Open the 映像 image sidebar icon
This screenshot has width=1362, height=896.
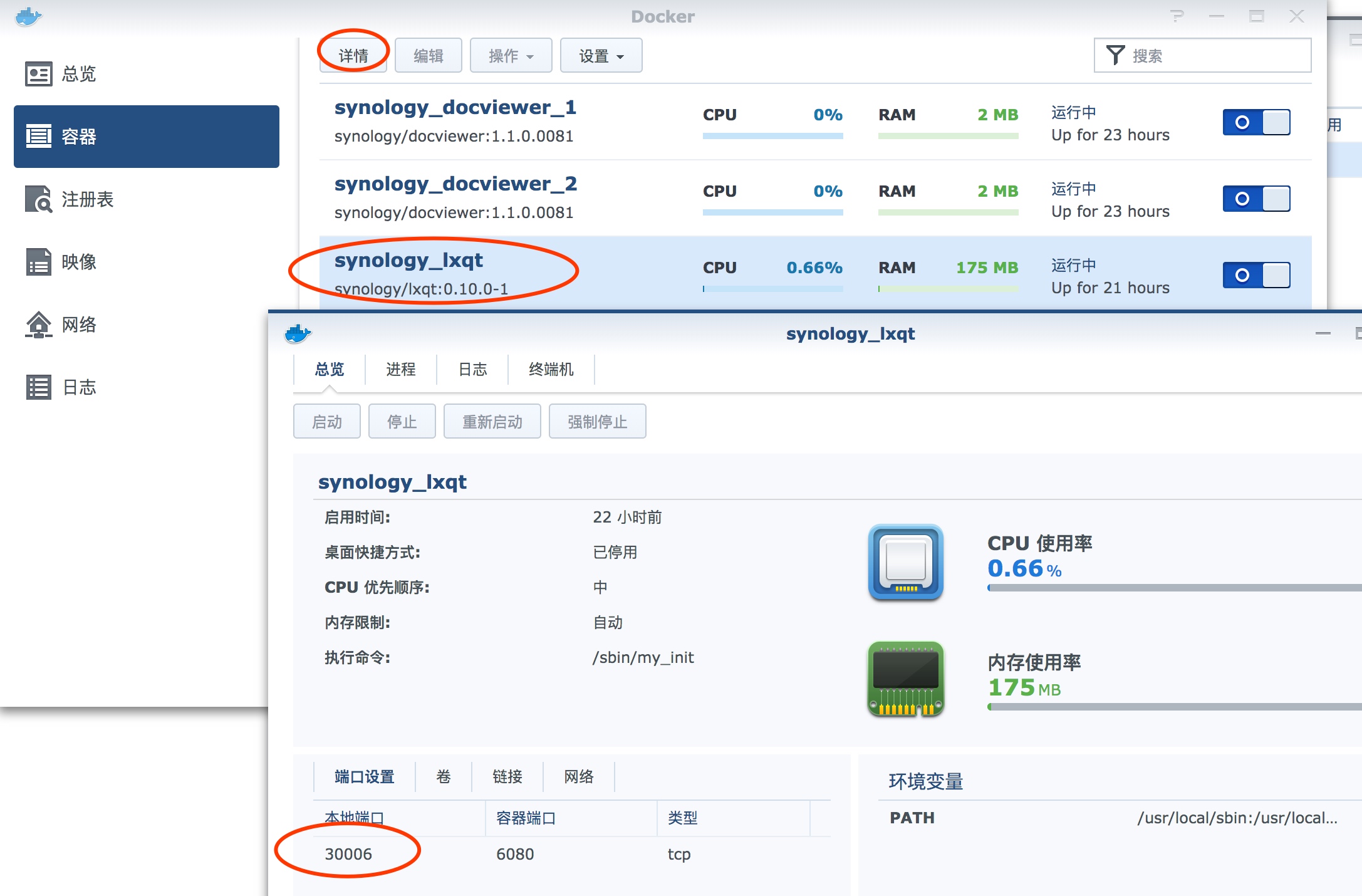point(38,262)
